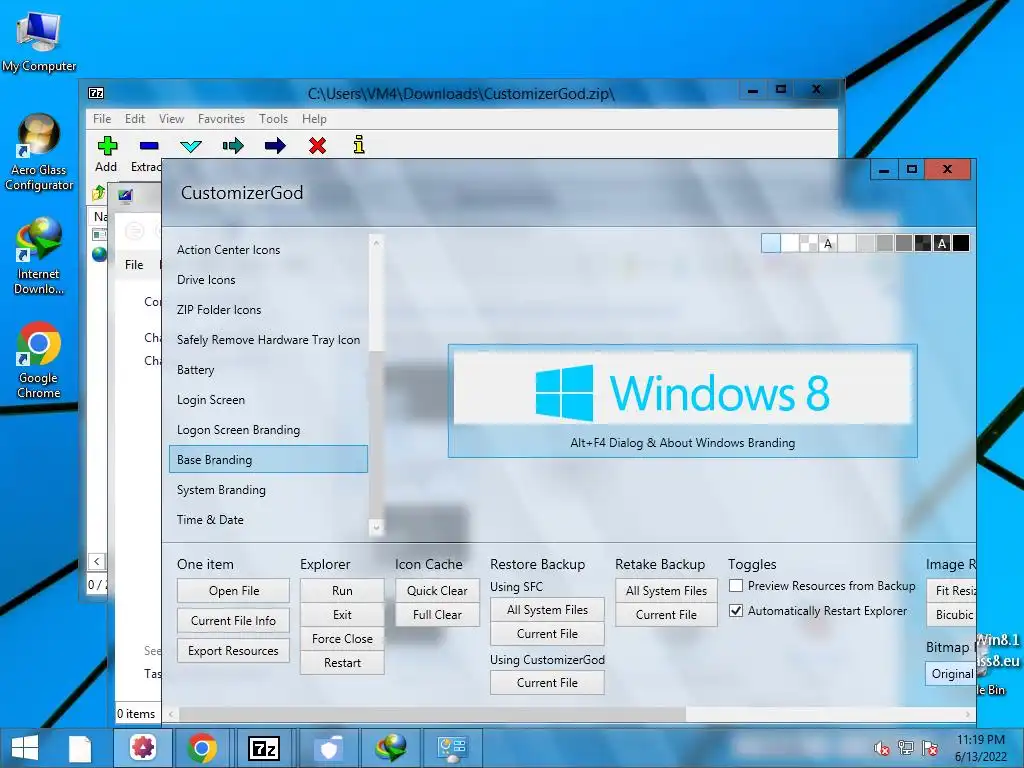1024x768 pixels.
Task: Open the Edit menu in 7-Zip
Action: tap(135, 119)
